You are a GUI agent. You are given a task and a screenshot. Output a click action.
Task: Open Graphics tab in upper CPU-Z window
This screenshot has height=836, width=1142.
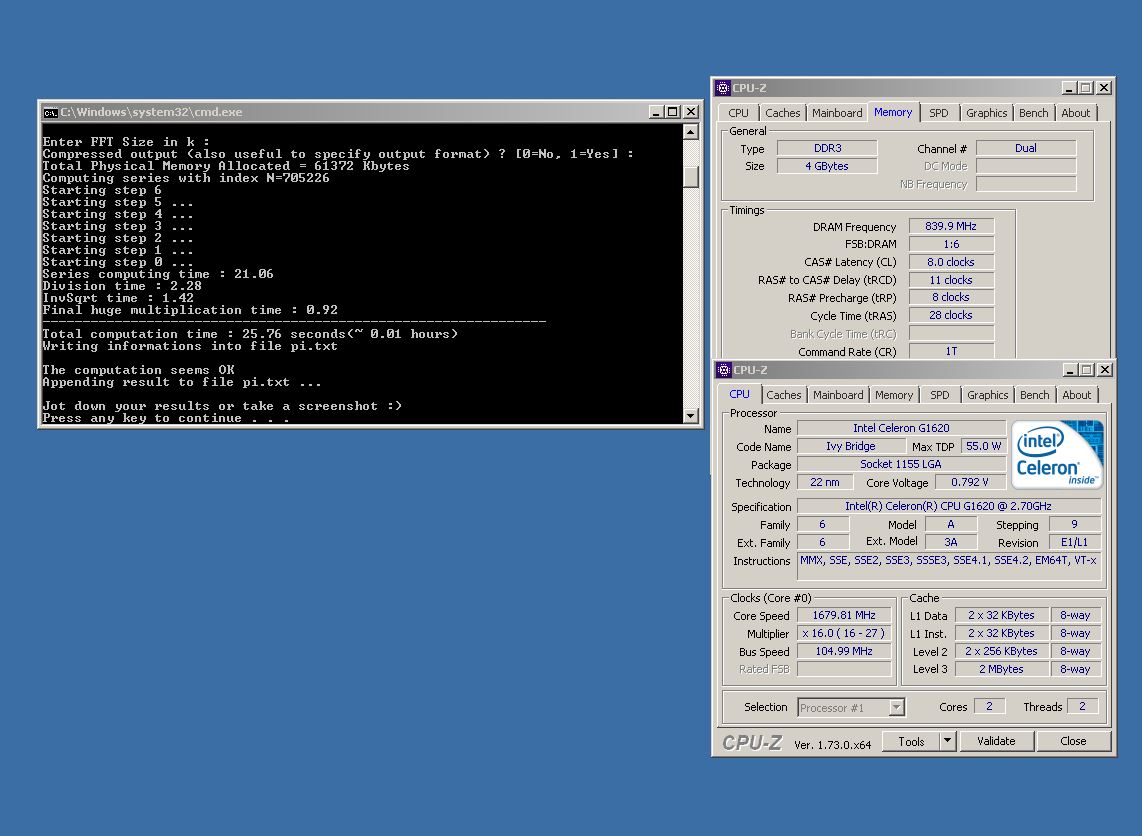[986, 113]
